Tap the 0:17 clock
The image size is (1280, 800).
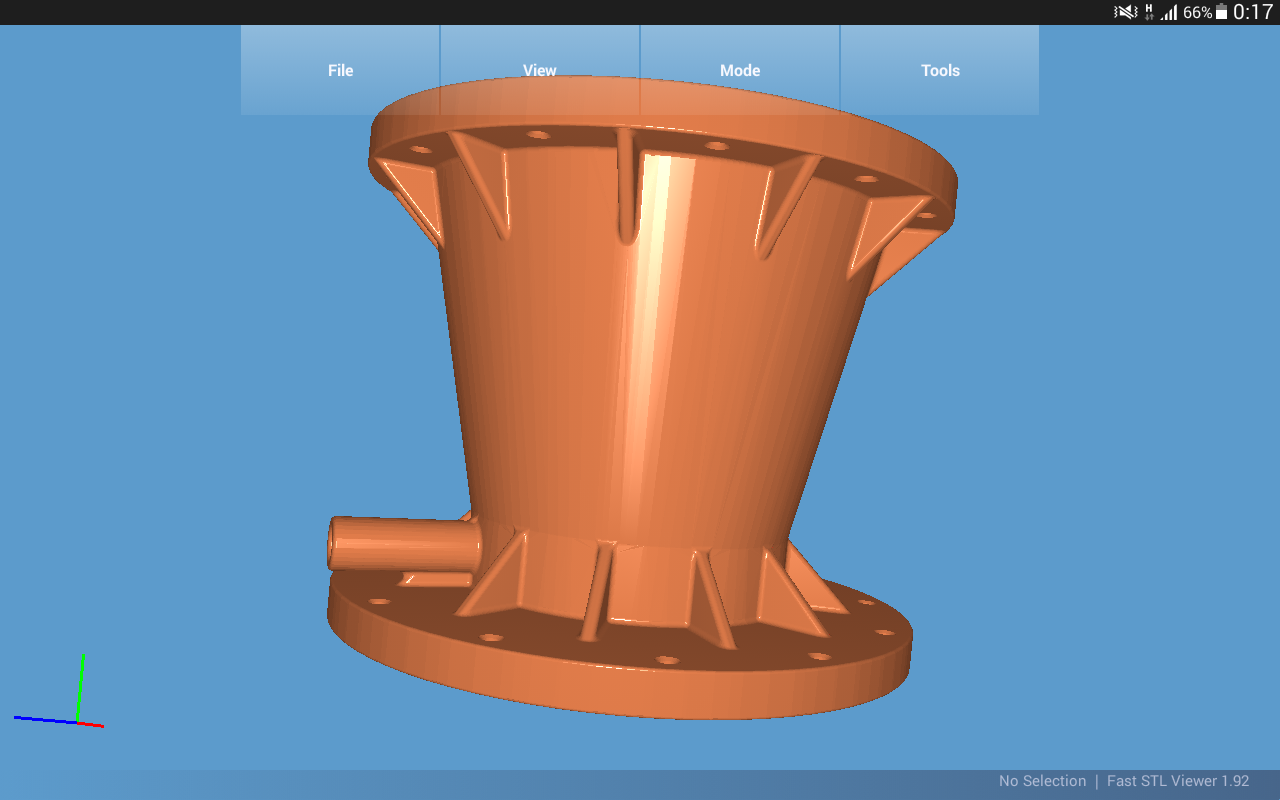click(x=1253, y=12)
